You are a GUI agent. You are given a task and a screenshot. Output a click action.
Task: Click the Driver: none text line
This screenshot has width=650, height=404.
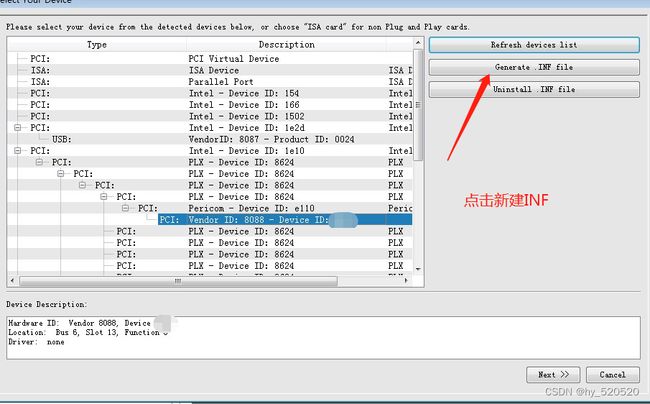point(36,342)
